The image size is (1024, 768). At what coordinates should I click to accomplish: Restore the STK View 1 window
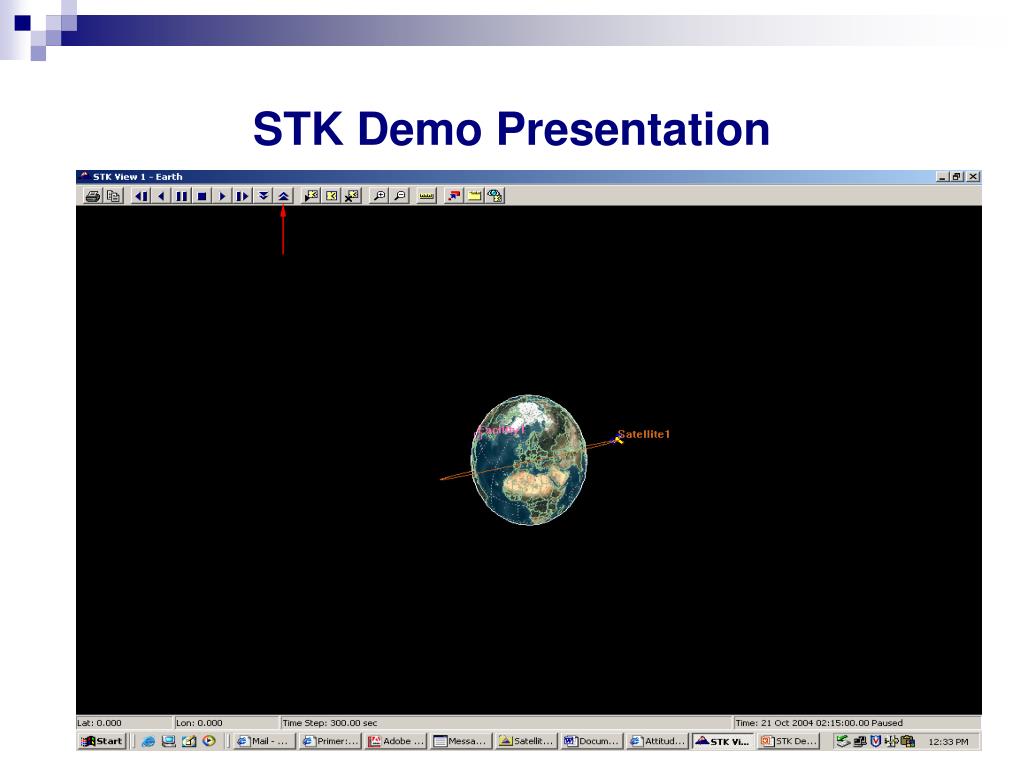[x=957, y=177]
